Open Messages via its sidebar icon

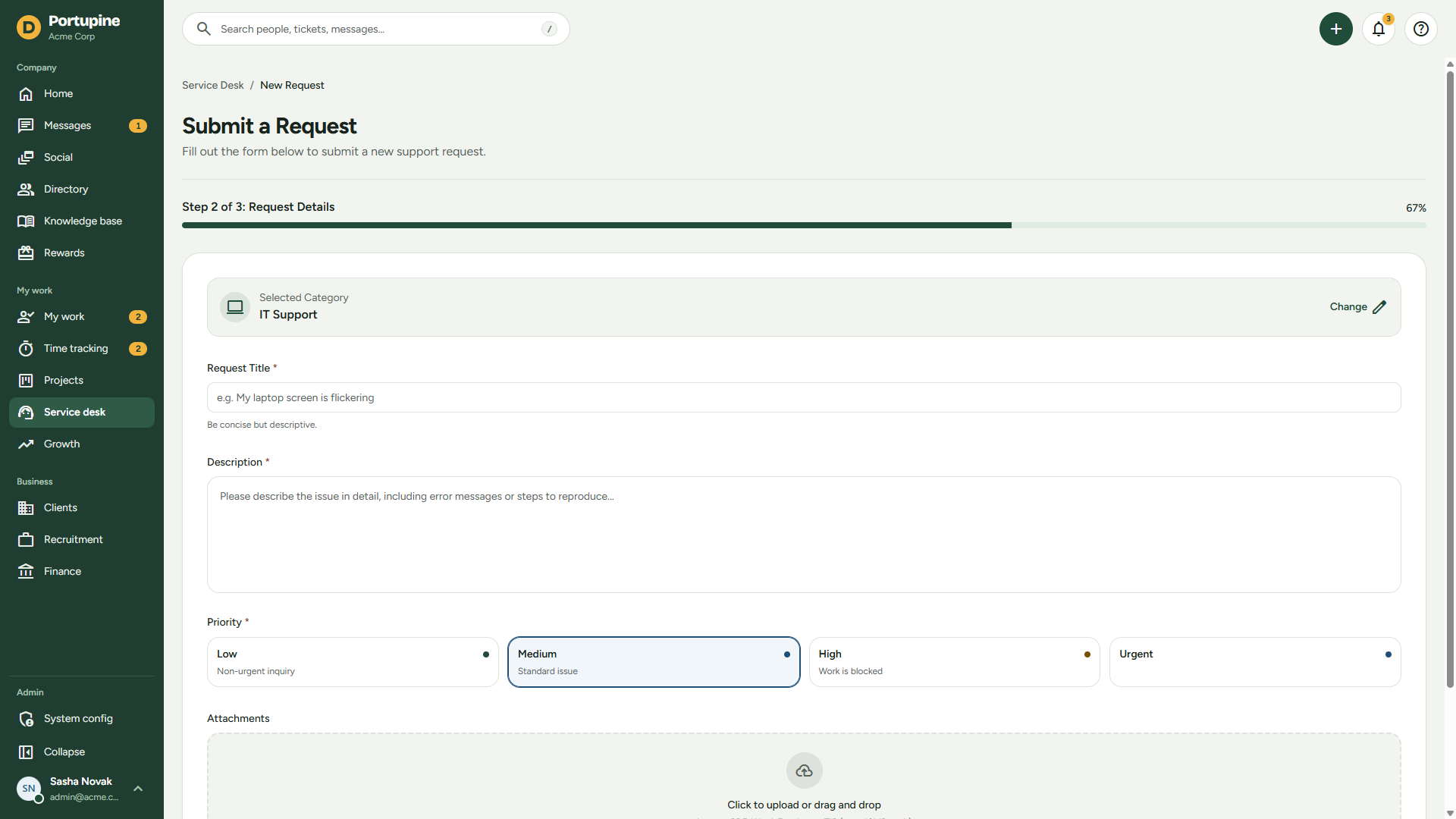[x=26, y=126]
